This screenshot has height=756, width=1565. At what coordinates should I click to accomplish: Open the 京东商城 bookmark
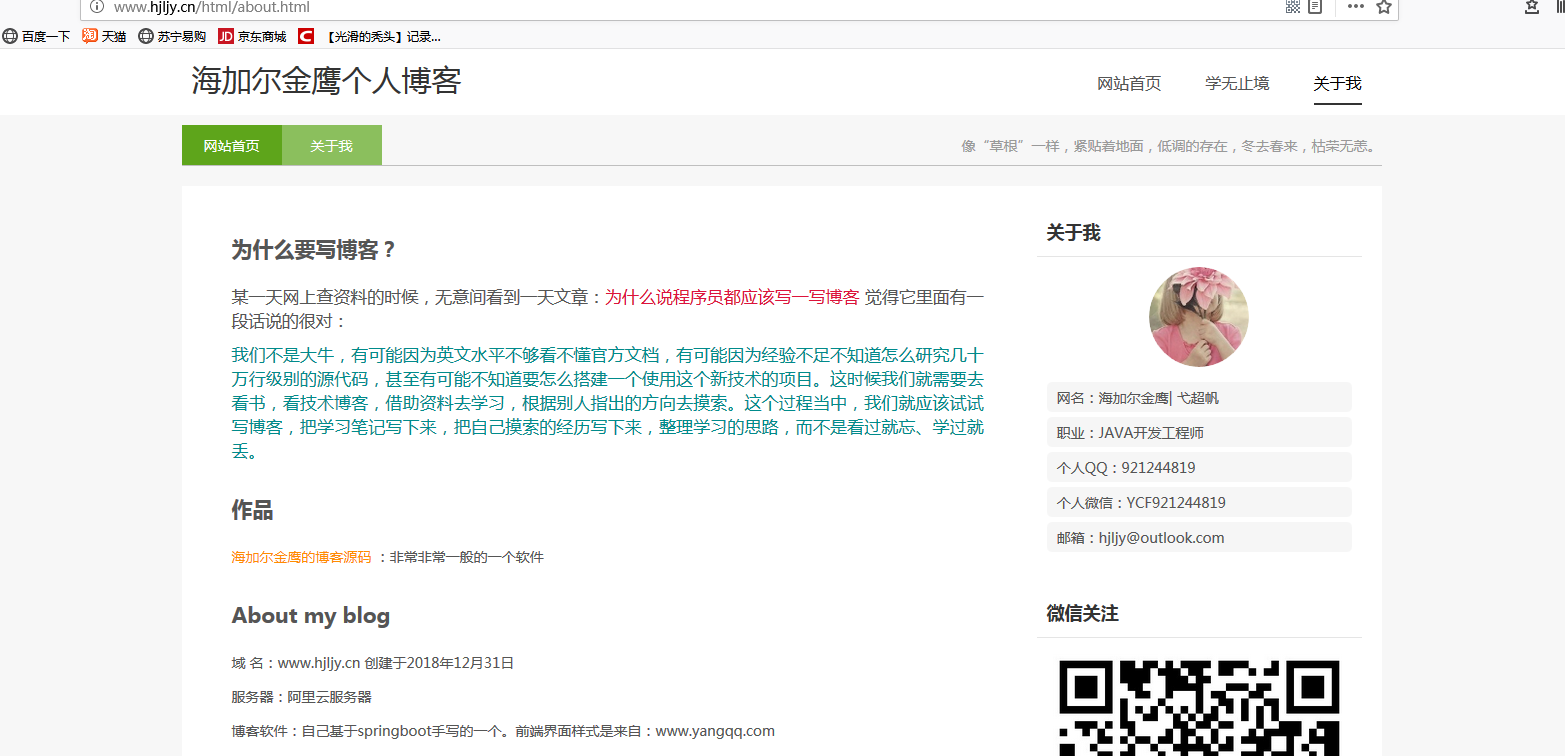pyautogui.click(x=252, y=37)
